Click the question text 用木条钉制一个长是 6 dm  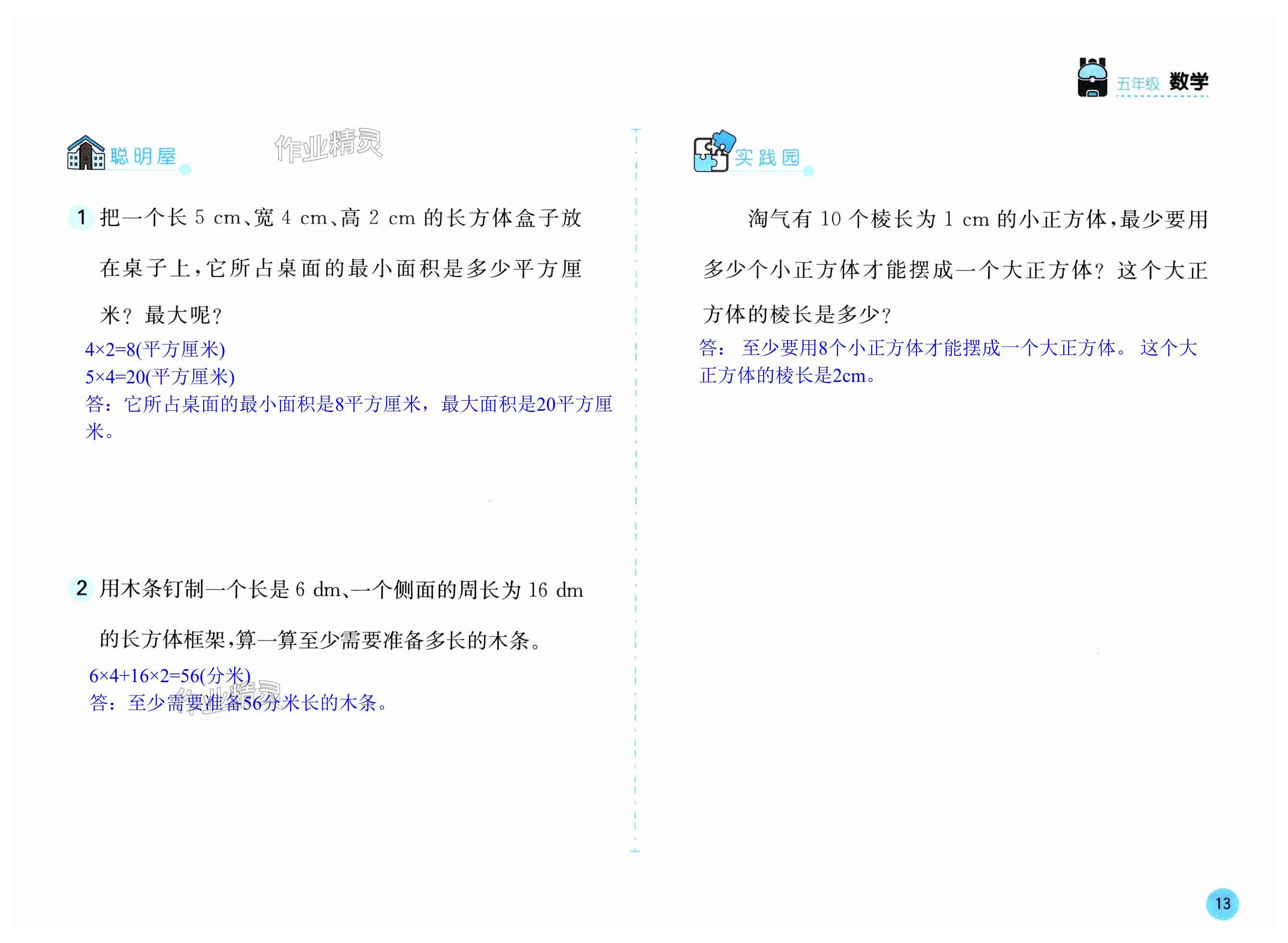coord(341,589)
